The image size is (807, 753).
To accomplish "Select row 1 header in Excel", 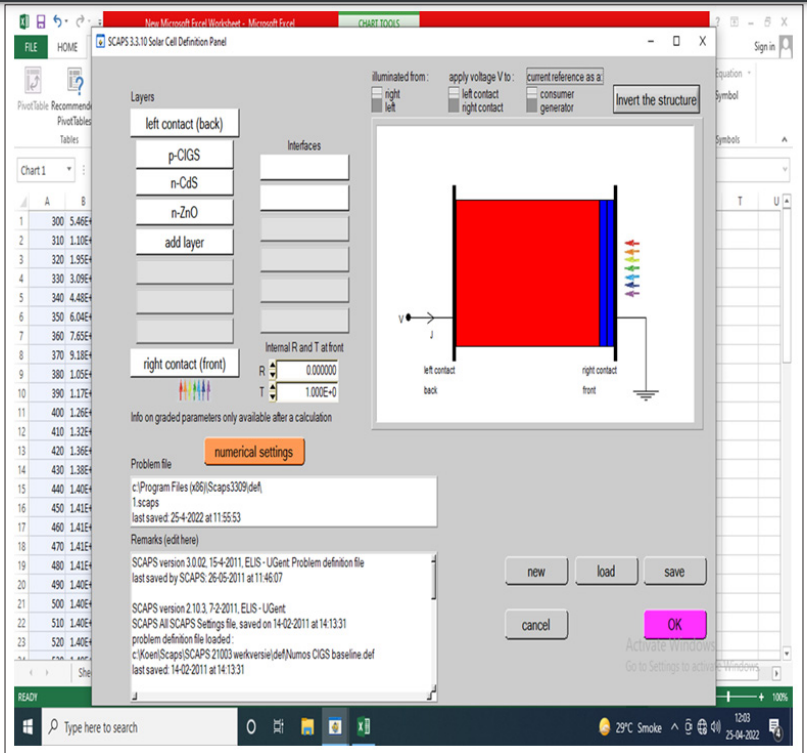I will pos(21,221).
